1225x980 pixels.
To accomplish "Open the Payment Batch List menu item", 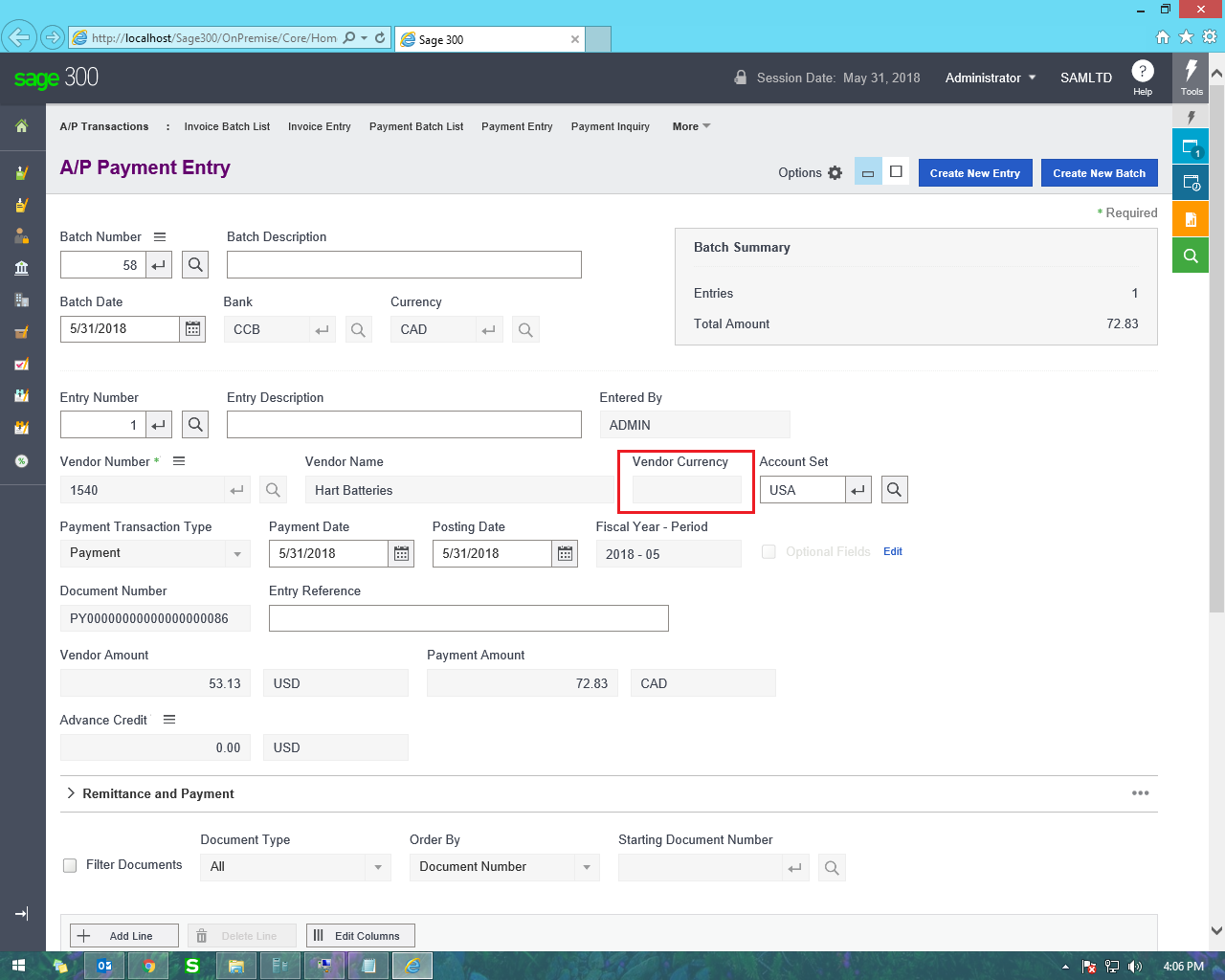I will [416, 126].
